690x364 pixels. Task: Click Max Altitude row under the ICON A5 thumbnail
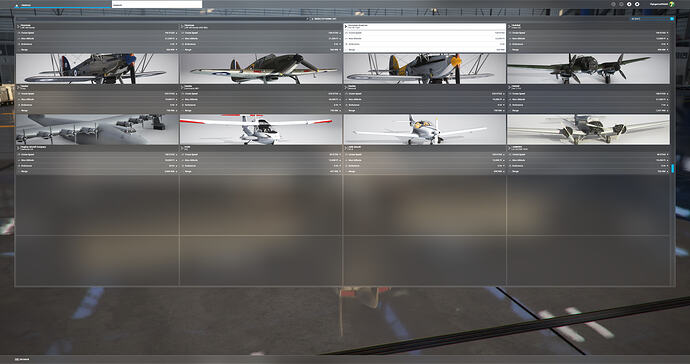[x=261, y=160]
